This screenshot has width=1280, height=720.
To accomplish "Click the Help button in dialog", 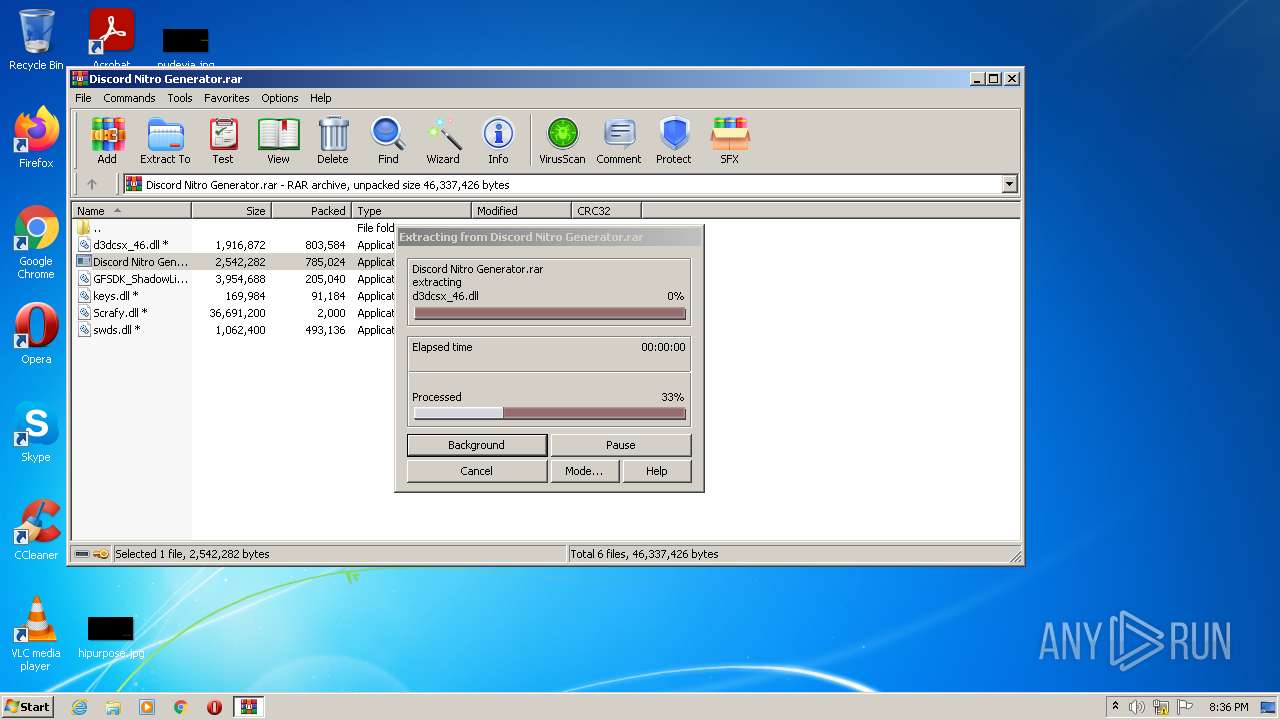I will point(657,471).
